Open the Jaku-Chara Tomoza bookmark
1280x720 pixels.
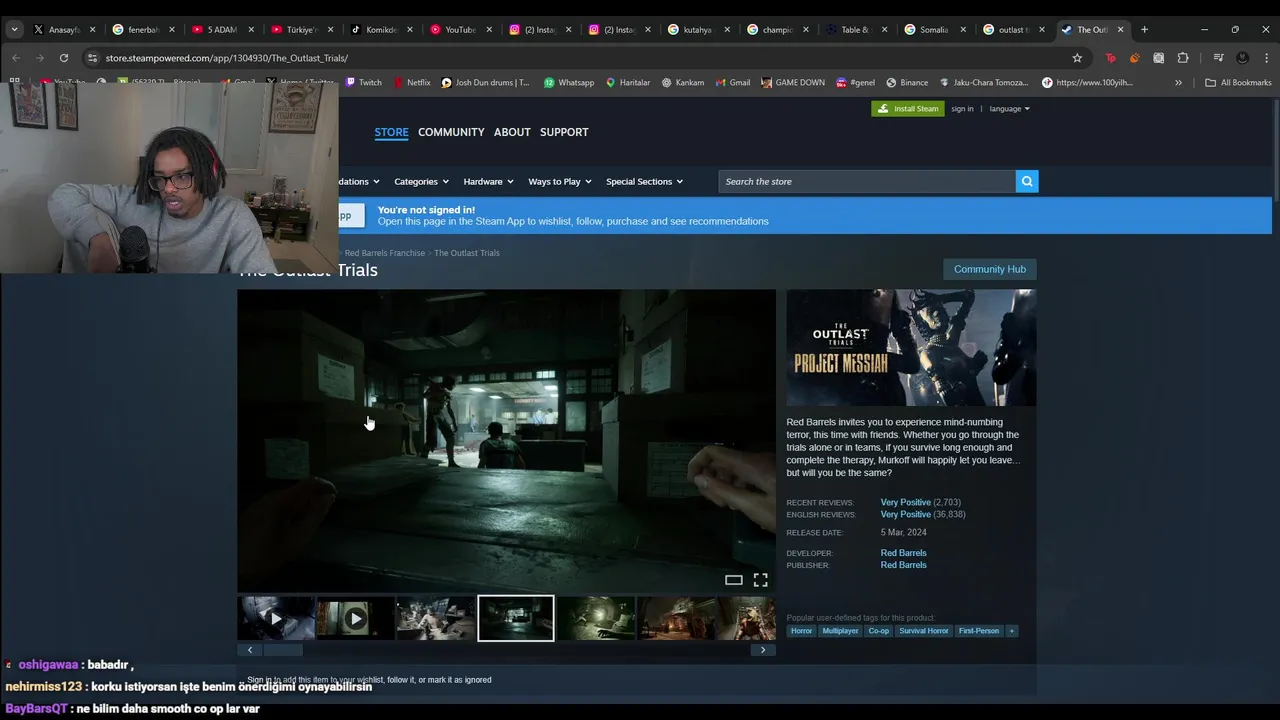point(984,83)
